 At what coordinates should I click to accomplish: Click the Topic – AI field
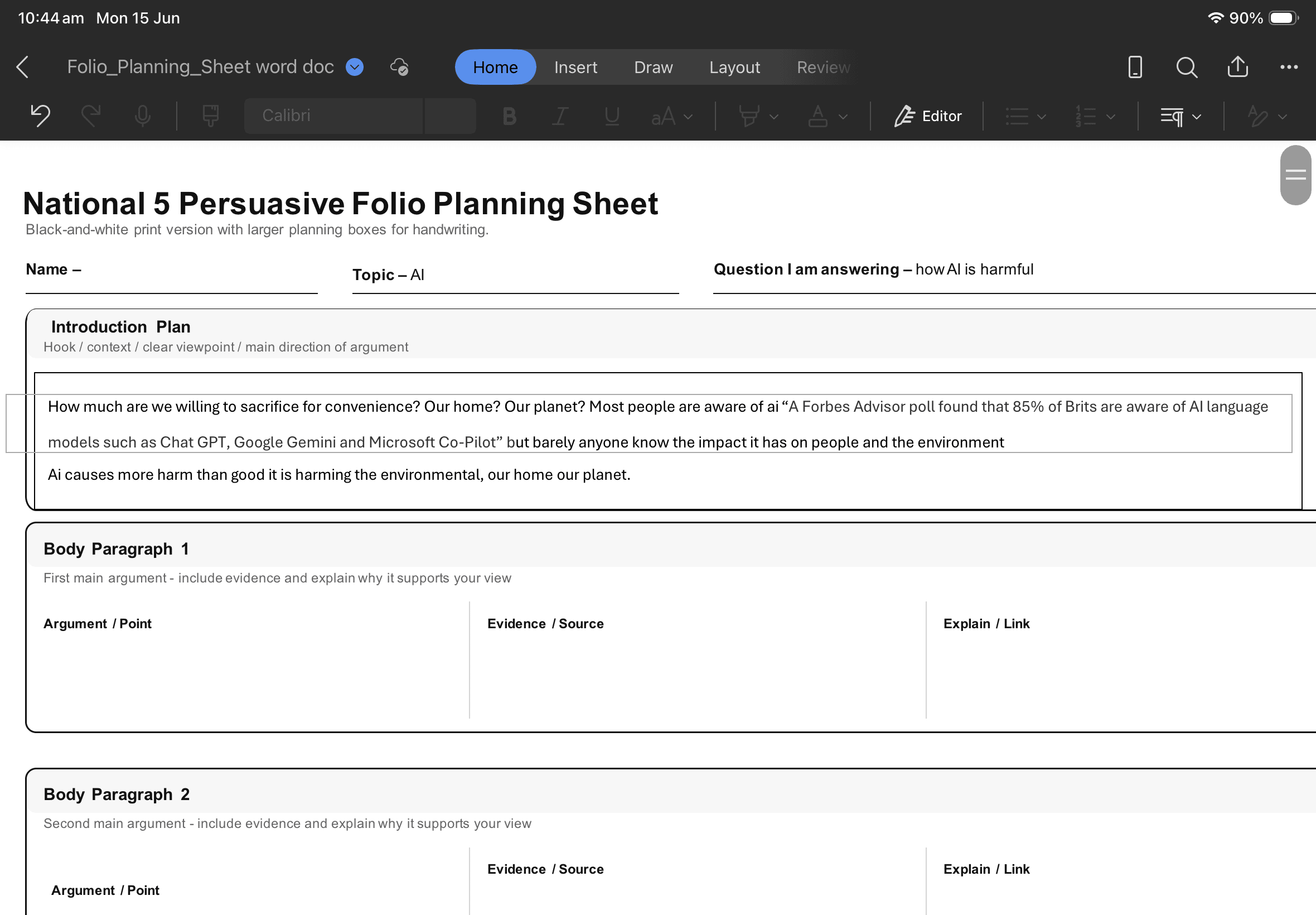(389, 274)
